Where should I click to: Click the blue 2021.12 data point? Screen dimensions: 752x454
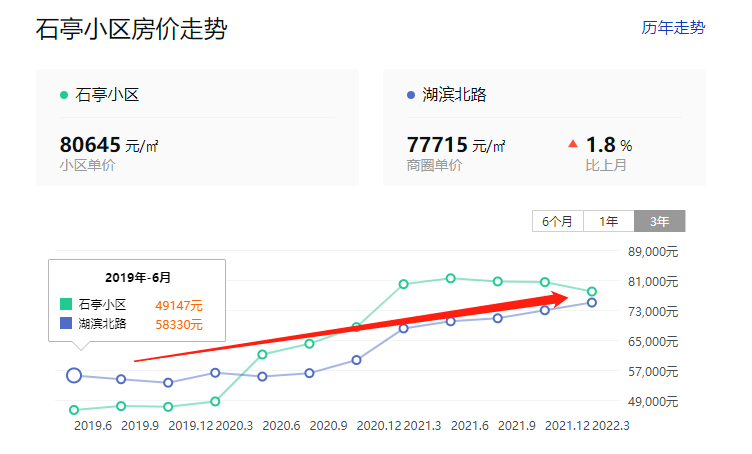point(545,311)
